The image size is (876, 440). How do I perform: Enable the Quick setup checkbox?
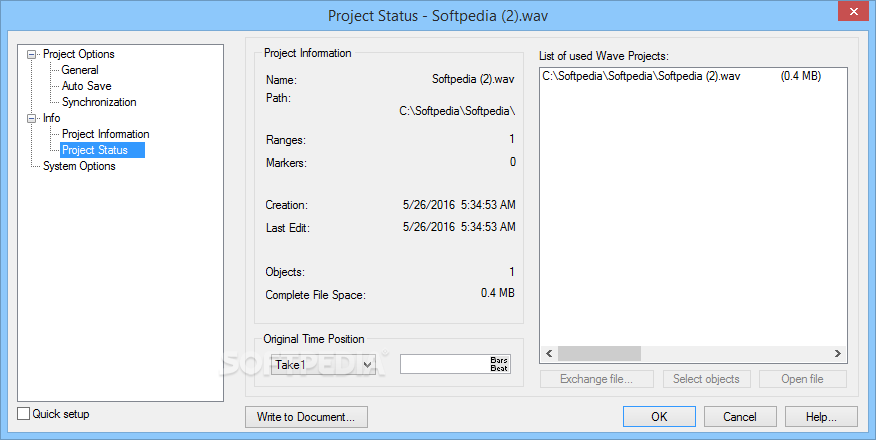pos(23,414)
